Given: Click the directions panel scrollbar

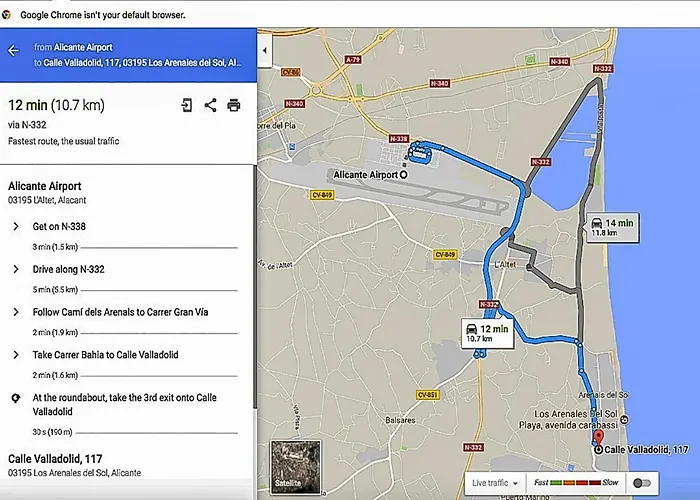Looking at the screenshot, I should 255,286.
